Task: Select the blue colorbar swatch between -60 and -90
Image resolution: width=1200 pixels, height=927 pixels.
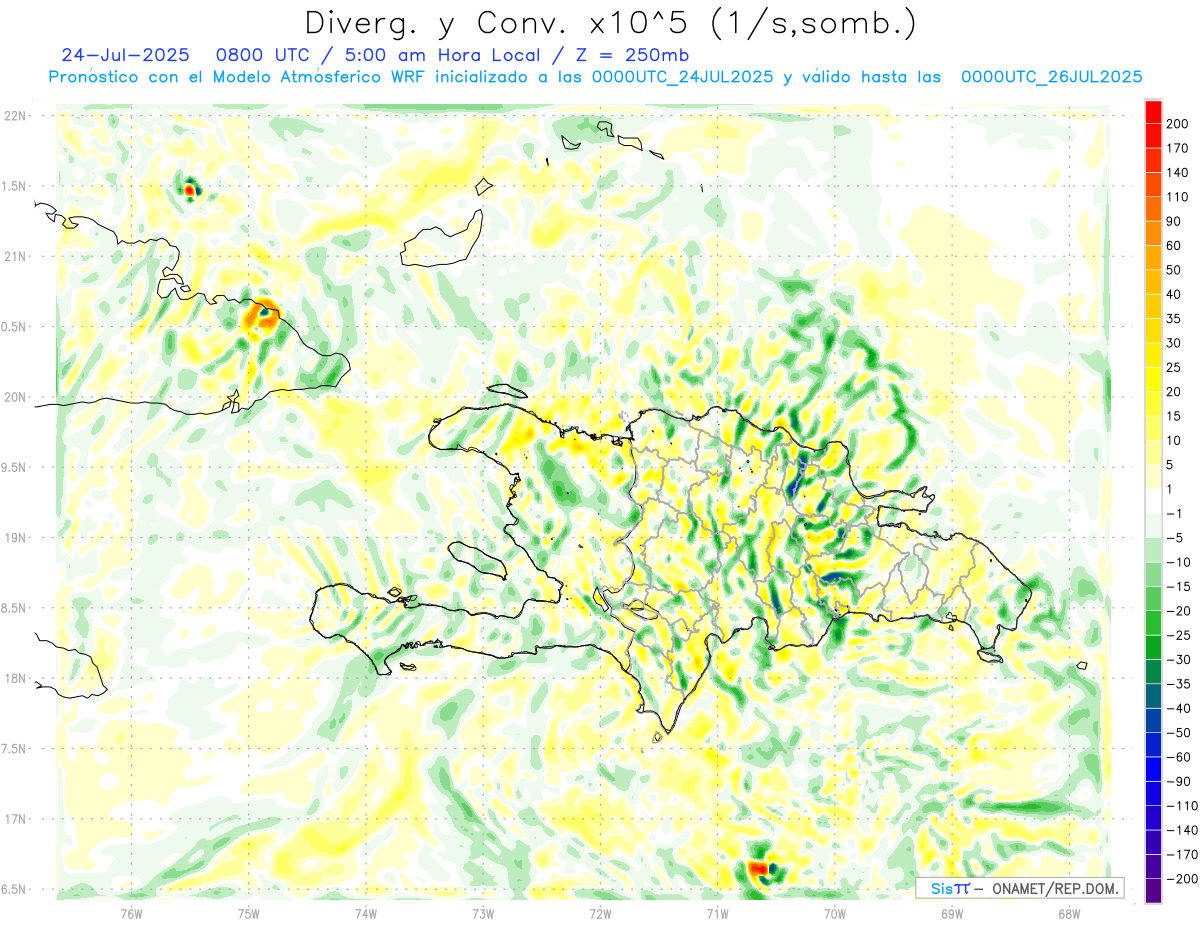Action: [x=1153, y=769]
